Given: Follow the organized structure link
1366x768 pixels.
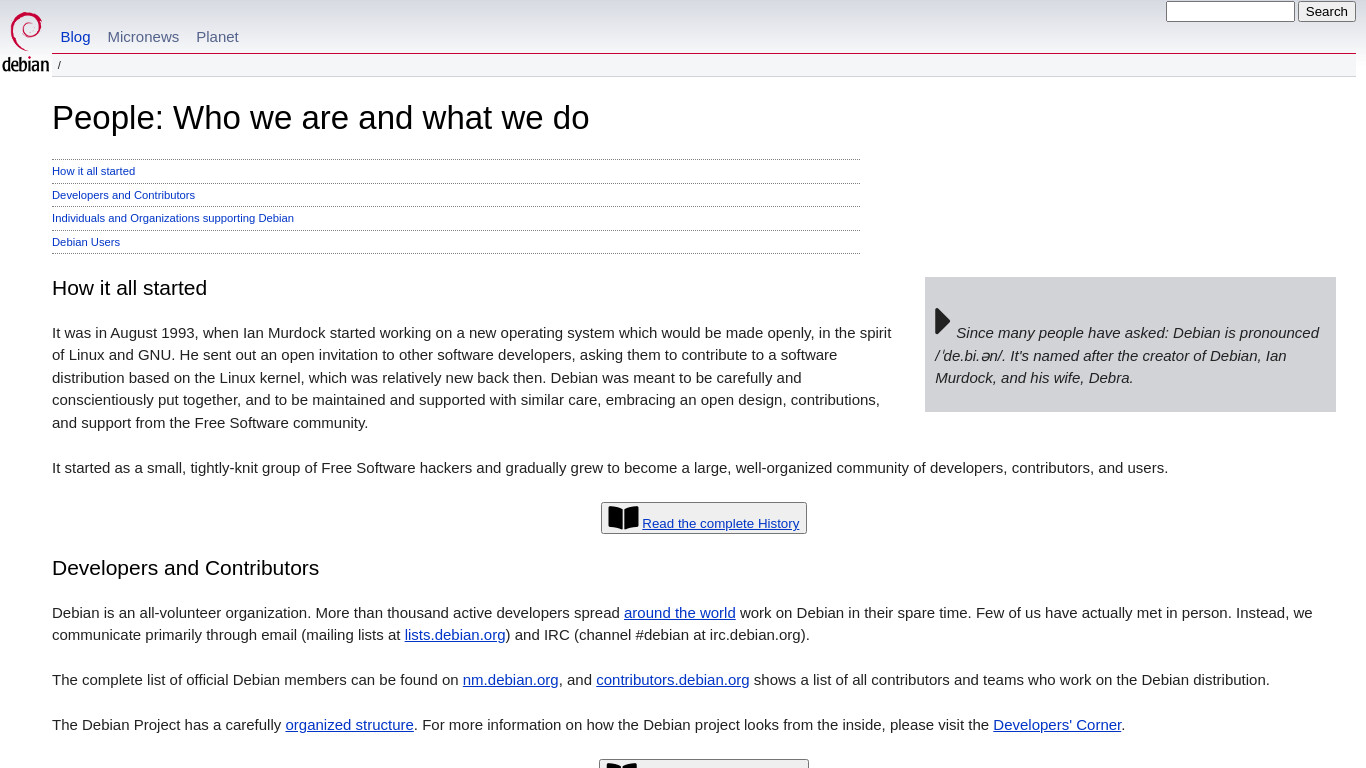Looking at the screenshot, I should 349,725.
